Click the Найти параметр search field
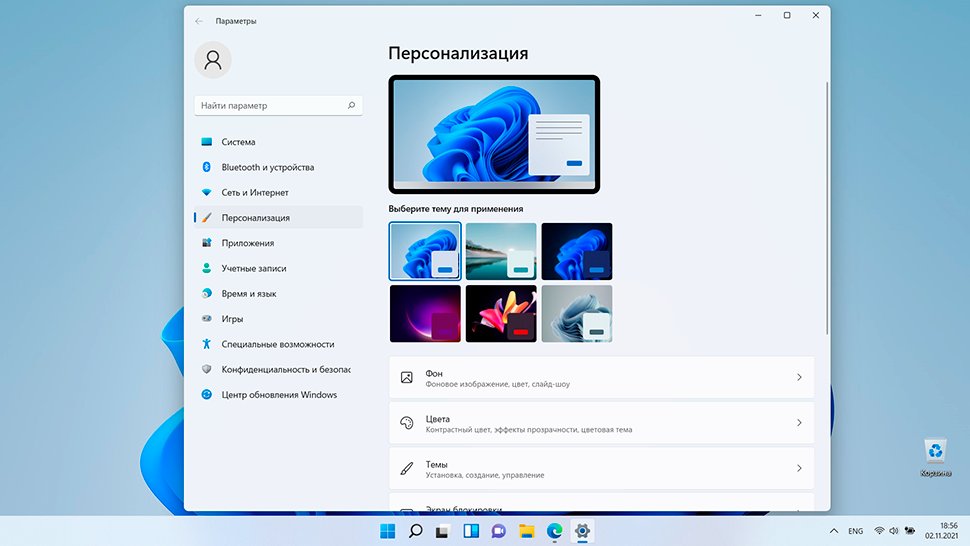Screen dimensions: 970x546 coord(270,105)
